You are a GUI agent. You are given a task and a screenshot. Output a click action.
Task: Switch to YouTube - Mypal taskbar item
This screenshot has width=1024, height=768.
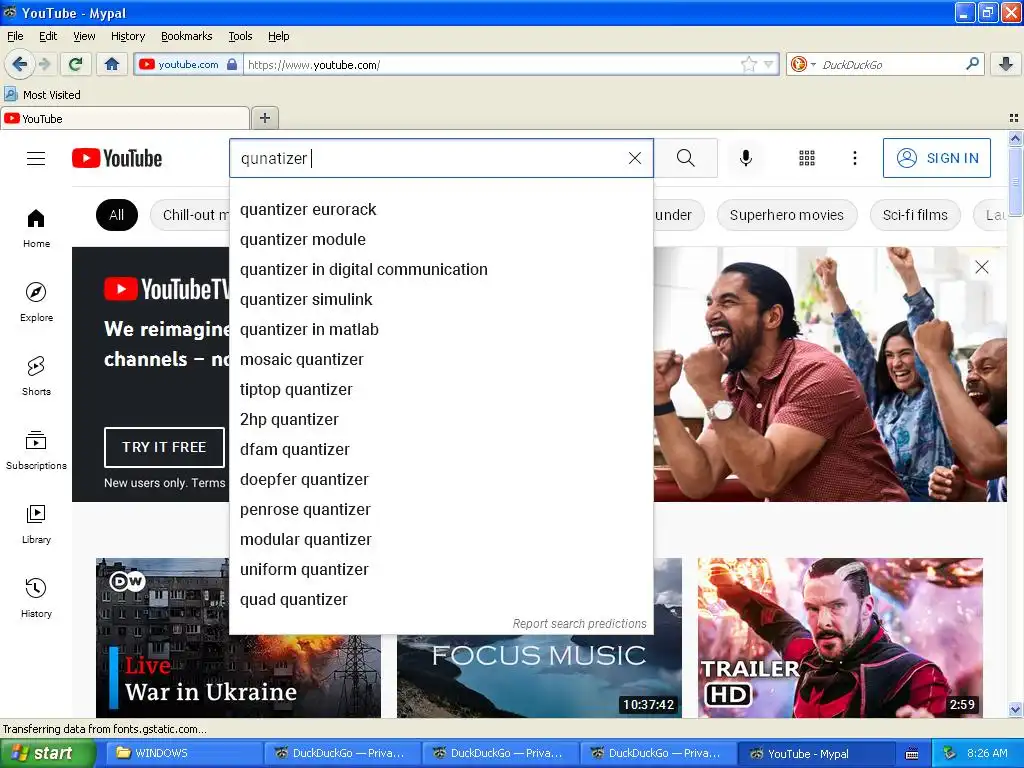click(816, 753)
